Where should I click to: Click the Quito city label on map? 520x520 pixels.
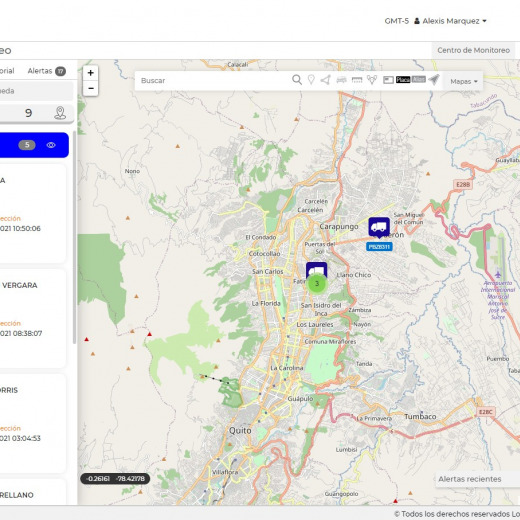(x=240, y=430)
